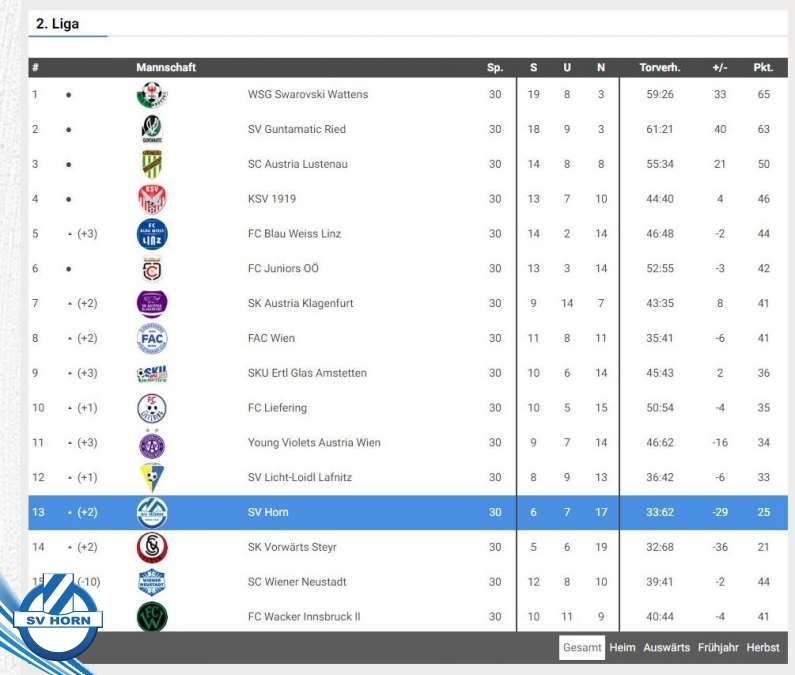Open the Frühjahr table tab
The width and height of the screenshot is (795, 675).
click(718, 648)
